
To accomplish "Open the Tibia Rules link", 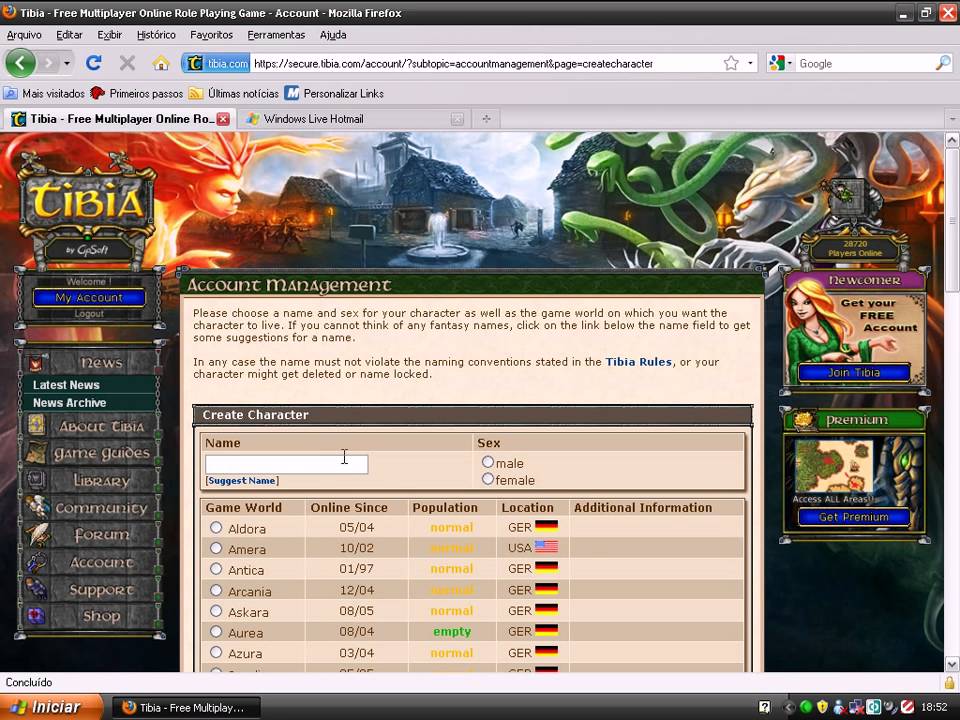I will [x=639, y=362].
